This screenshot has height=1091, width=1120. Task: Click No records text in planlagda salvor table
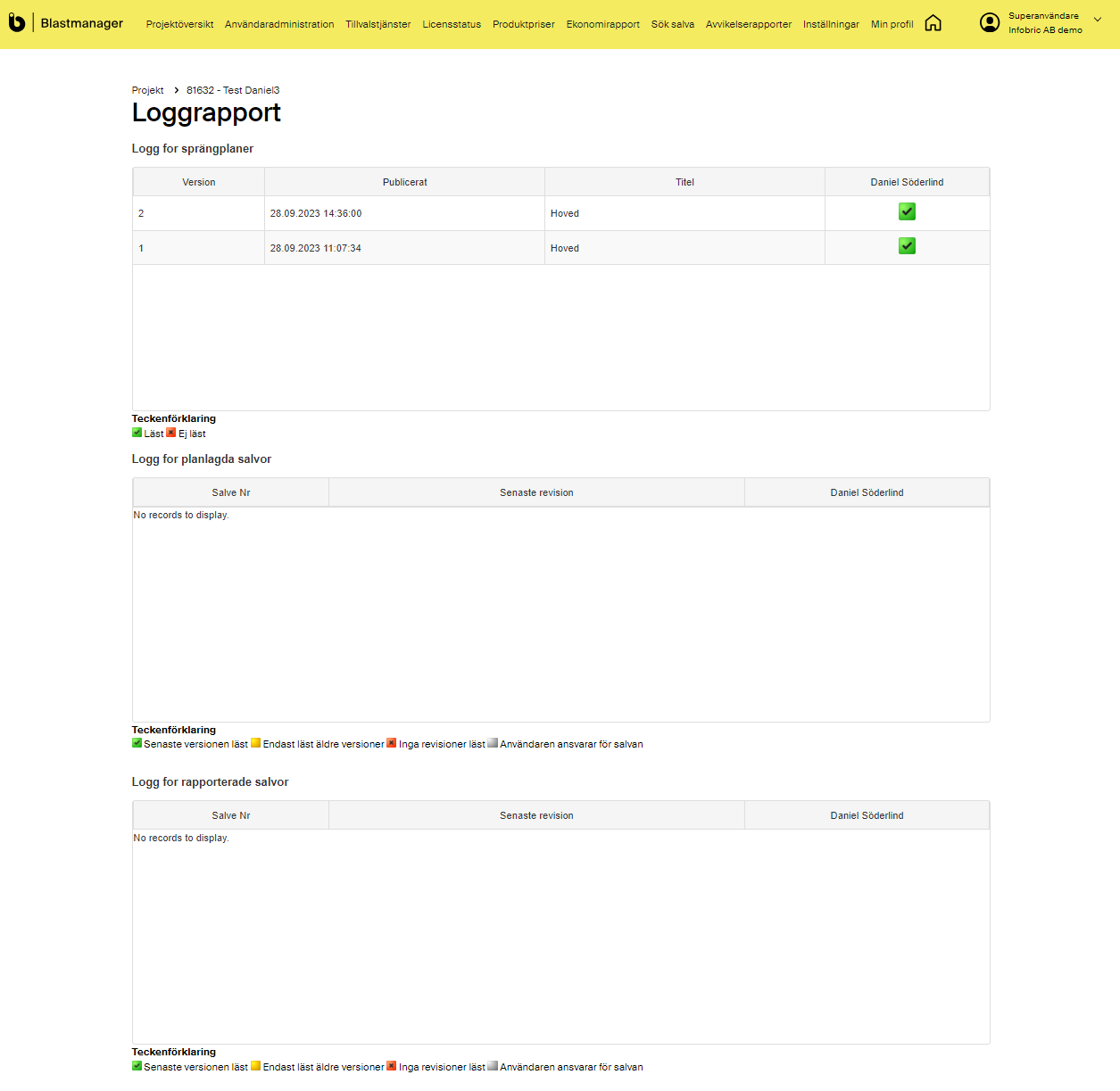point(181,515)
